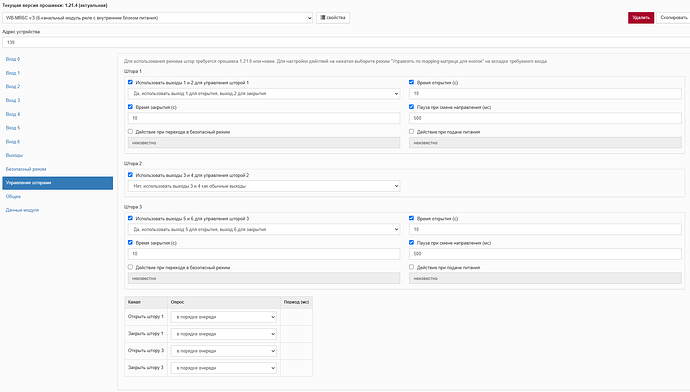Edit curtain 1 opening time field

(545, 94)
